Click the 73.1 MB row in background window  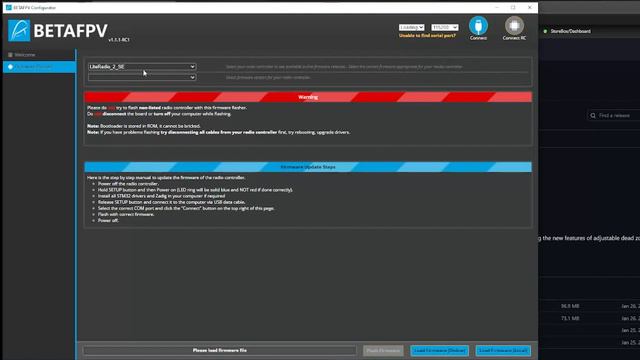click(590, 318)
